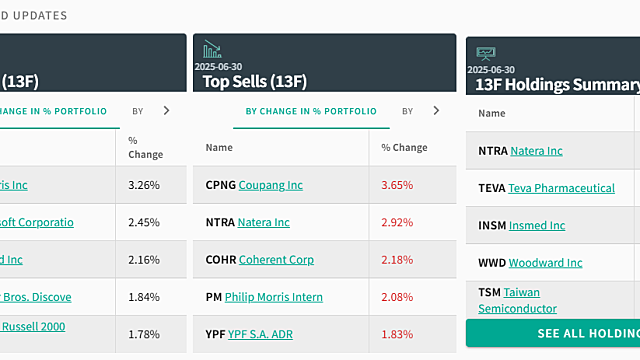Open Natera Inc link in Top Sells
The height and width of the screenshot is (360, 640).
(x=264, y=222)
